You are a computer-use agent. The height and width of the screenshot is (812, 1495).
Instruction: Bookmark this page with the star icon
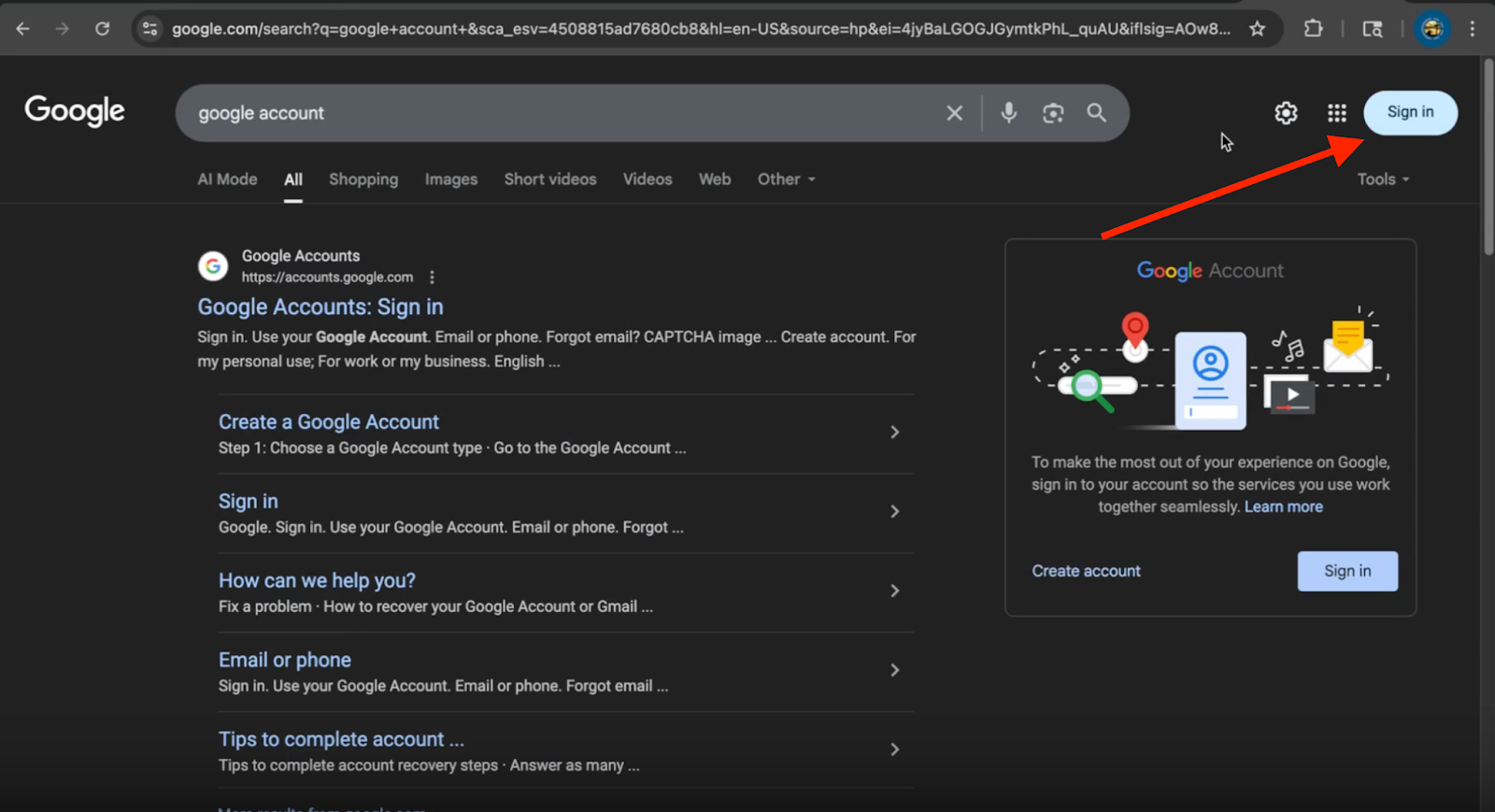coord(1258,29)
